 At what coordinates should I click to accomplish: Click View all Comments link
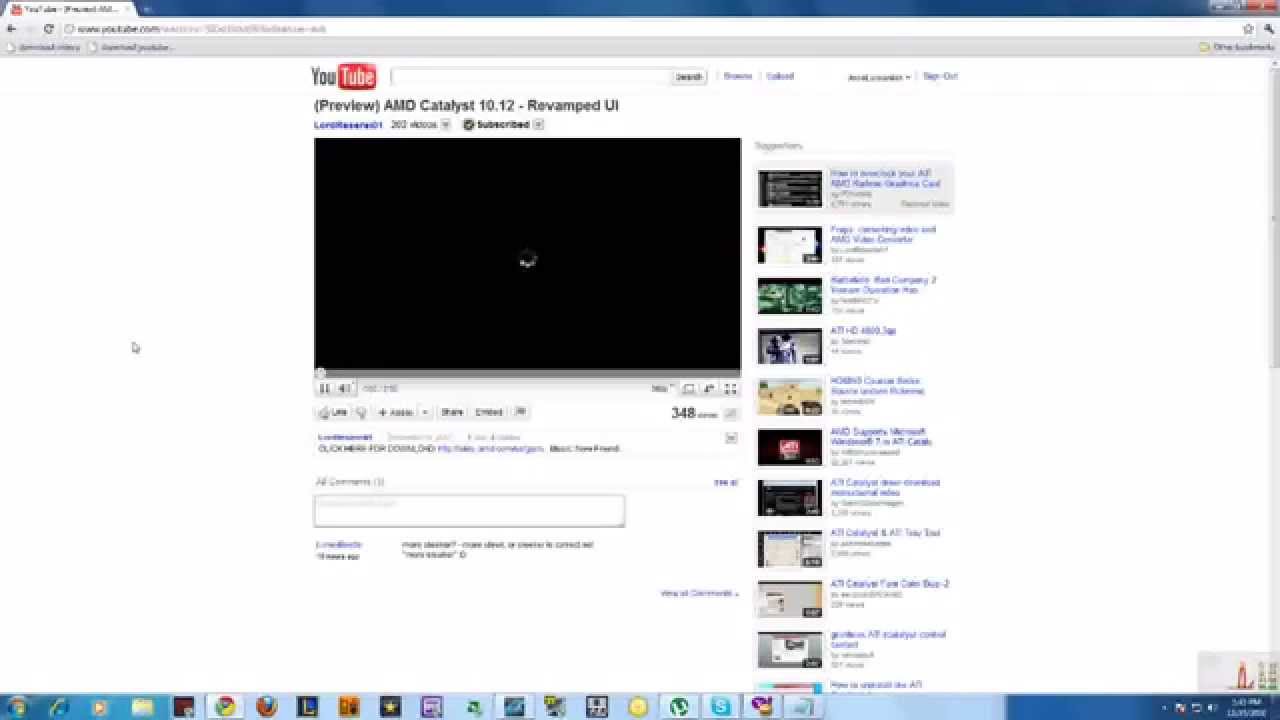[699, 593]
